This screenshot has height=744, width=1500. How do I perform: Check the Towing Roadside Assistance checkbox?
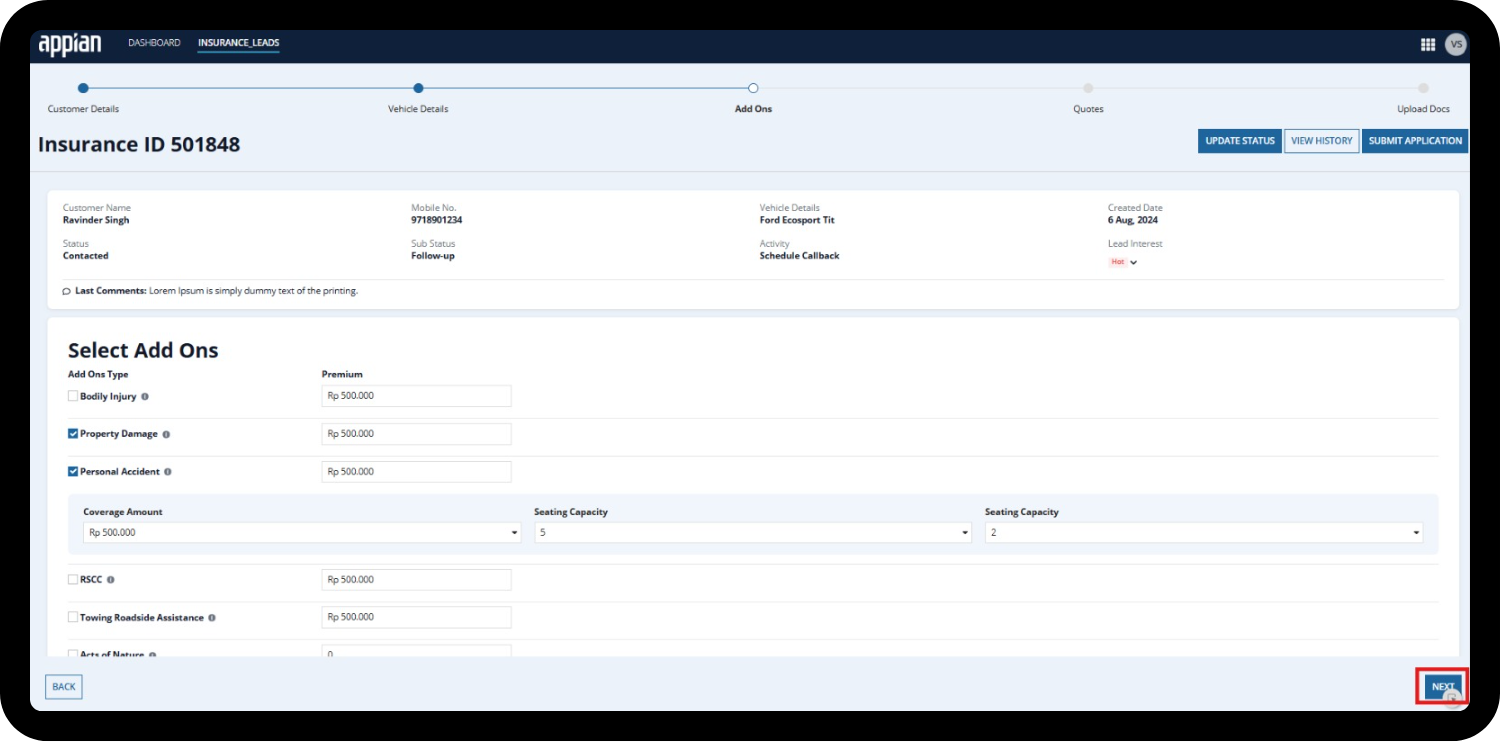pos(73,617)
